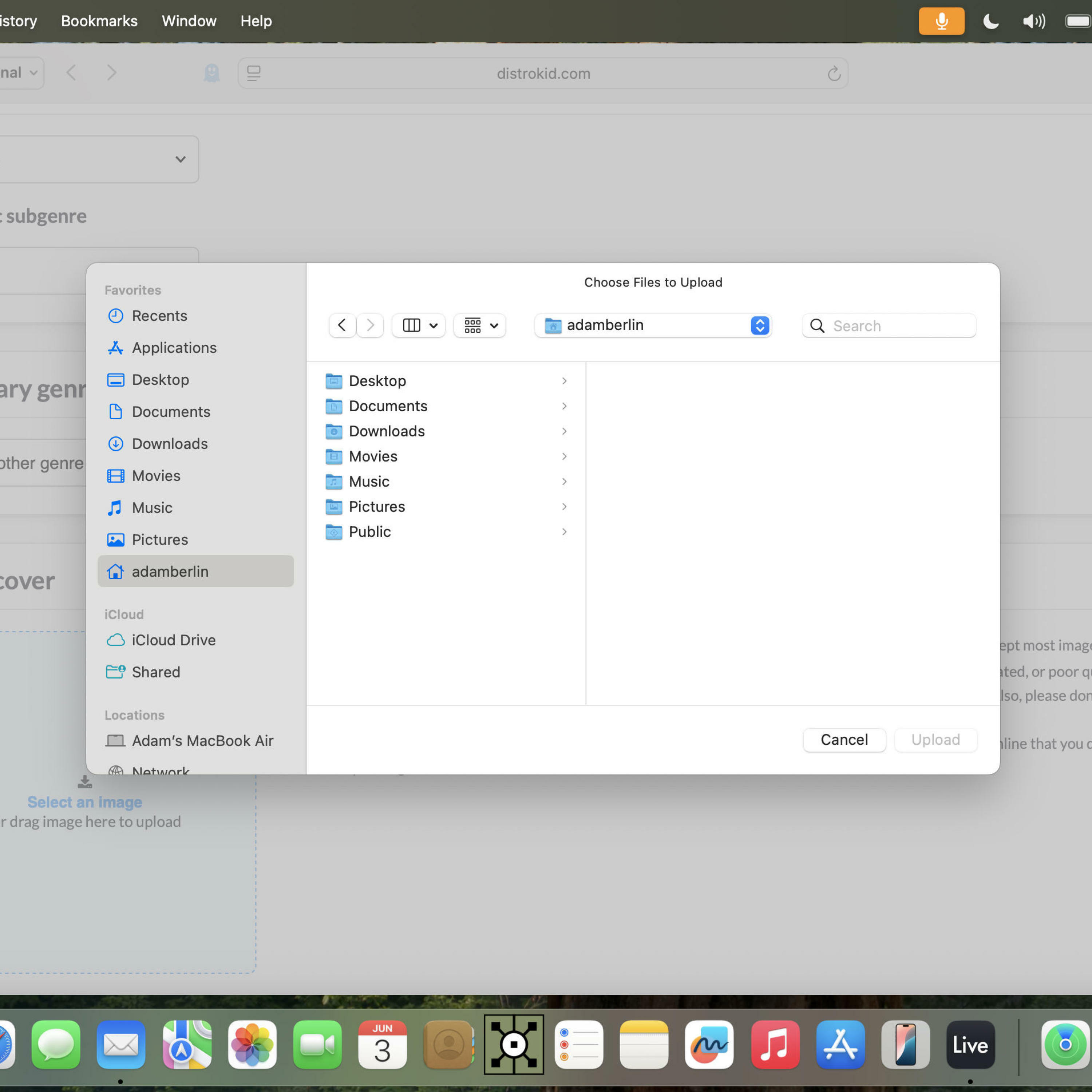Viewport: 1092px width, 1092px height.
Task: Cancel the file upload dialog
Action: [x=844, y=739]
